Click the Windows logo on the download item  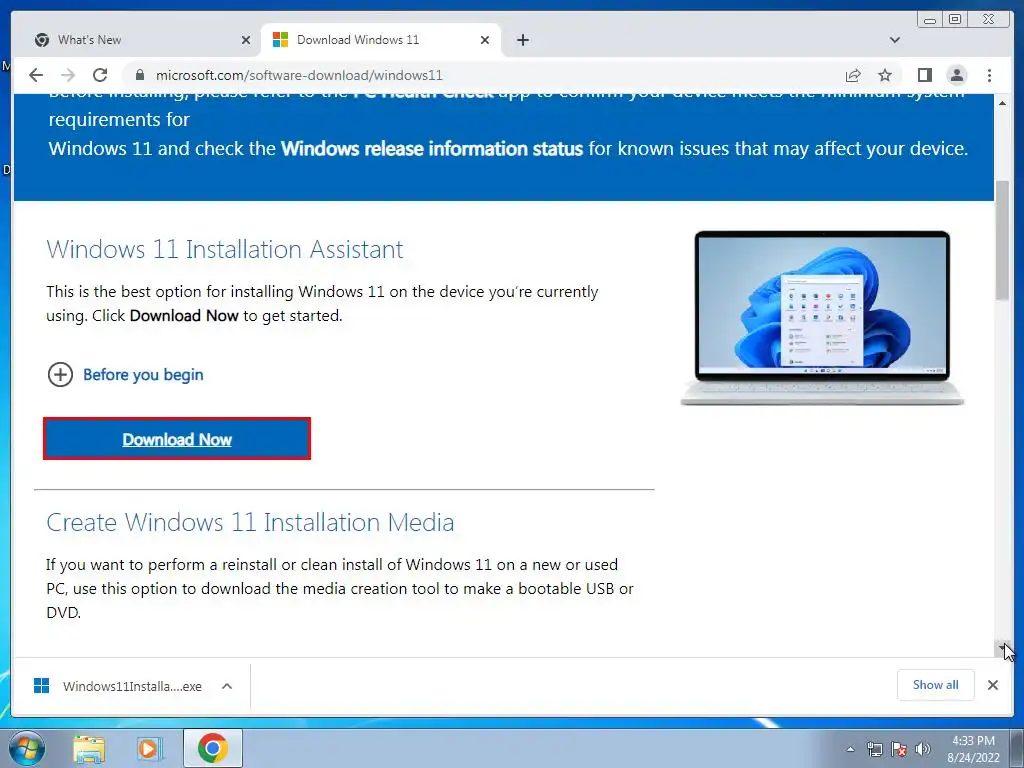(x=41, y=686)
